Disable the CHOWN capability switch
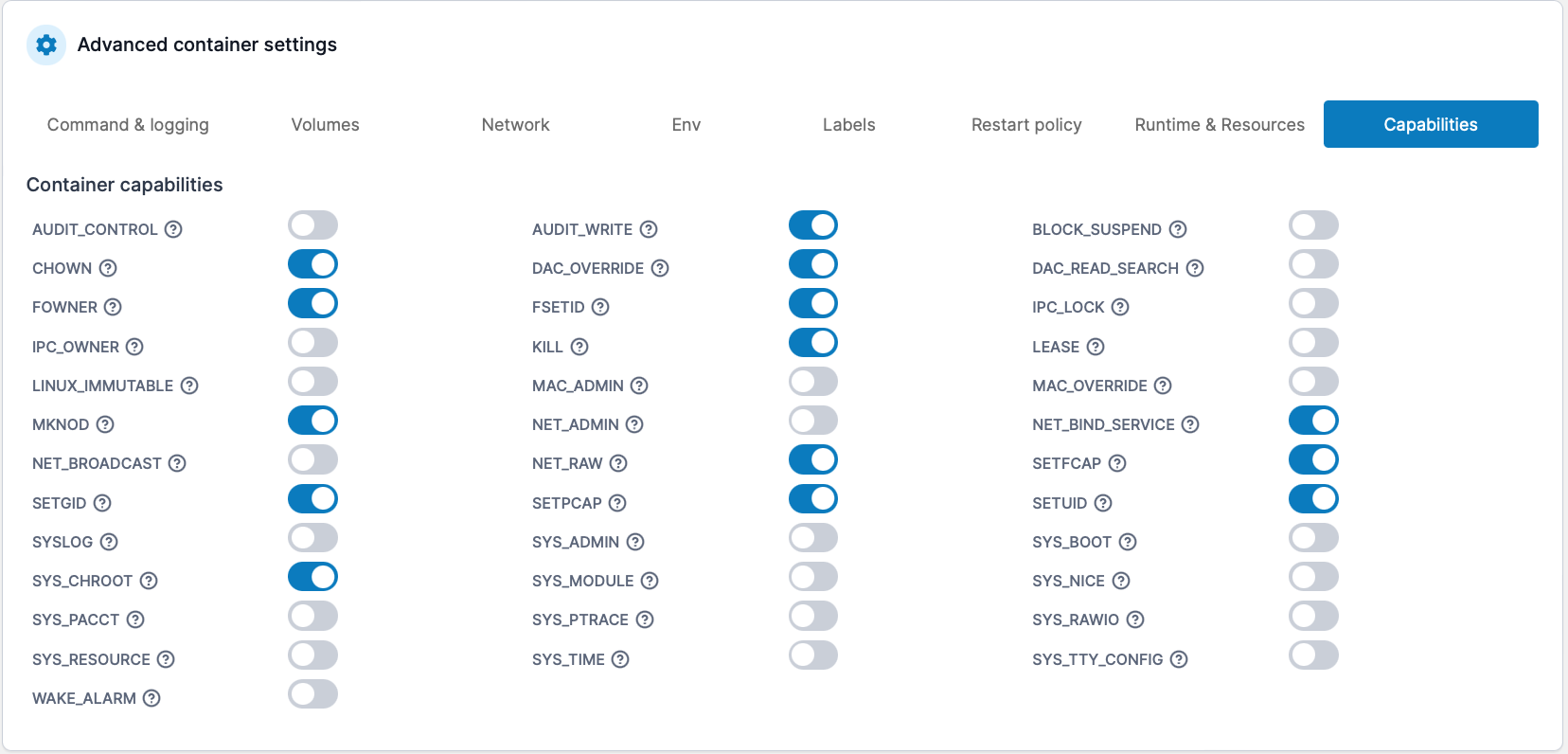Viewport: 1568px width, 754px height. coord(312,264)
